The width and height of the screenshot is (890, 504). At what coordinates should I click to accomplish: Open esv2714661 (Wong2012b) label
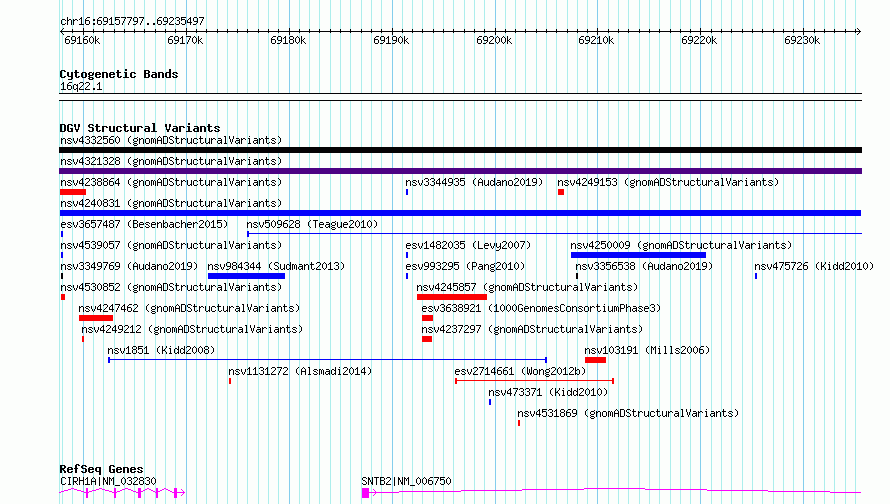pyautogui.click(x=520, y=371)
